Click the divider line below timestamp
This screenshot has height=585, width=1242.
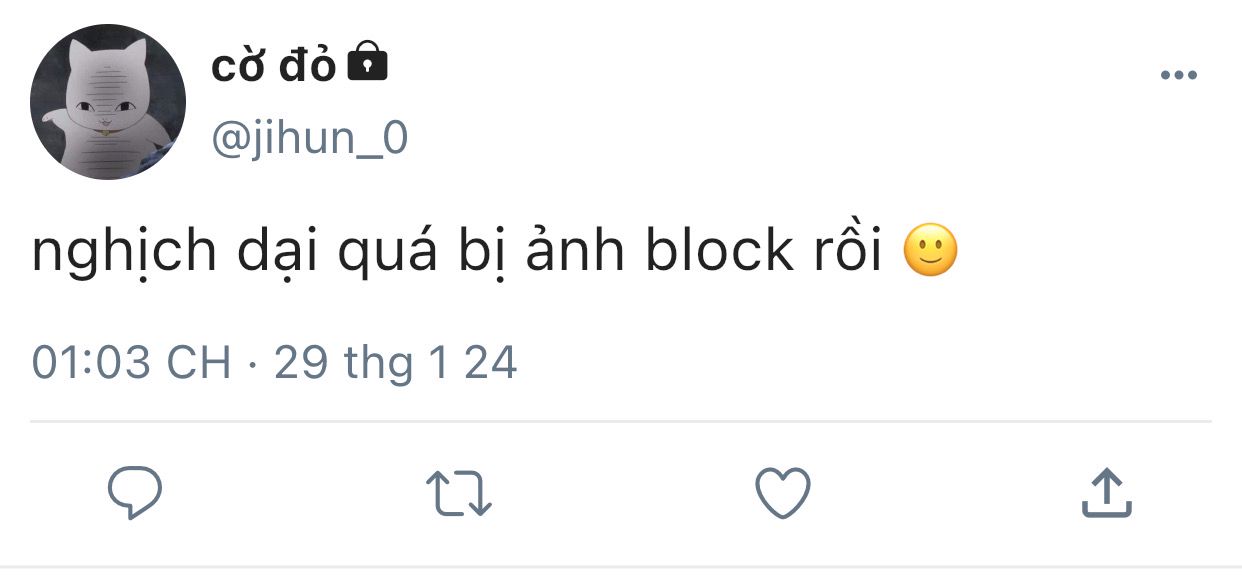[620, 421]
